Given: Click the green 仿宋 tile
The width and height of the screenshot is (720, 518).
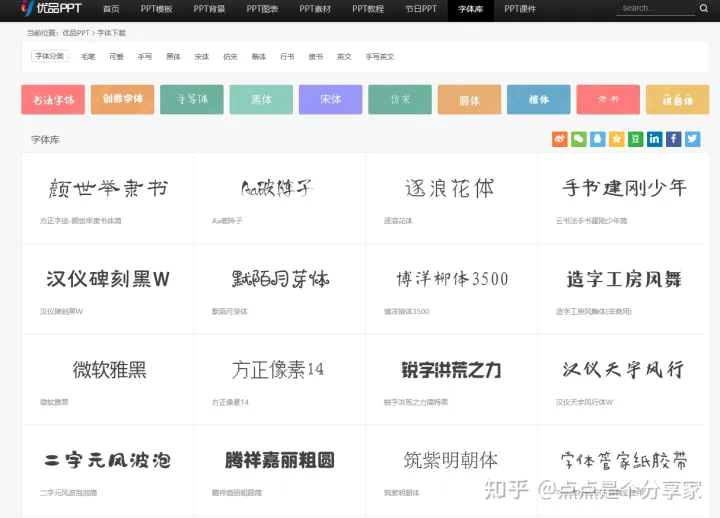Looking at the screenshot, I should (400, 99).
